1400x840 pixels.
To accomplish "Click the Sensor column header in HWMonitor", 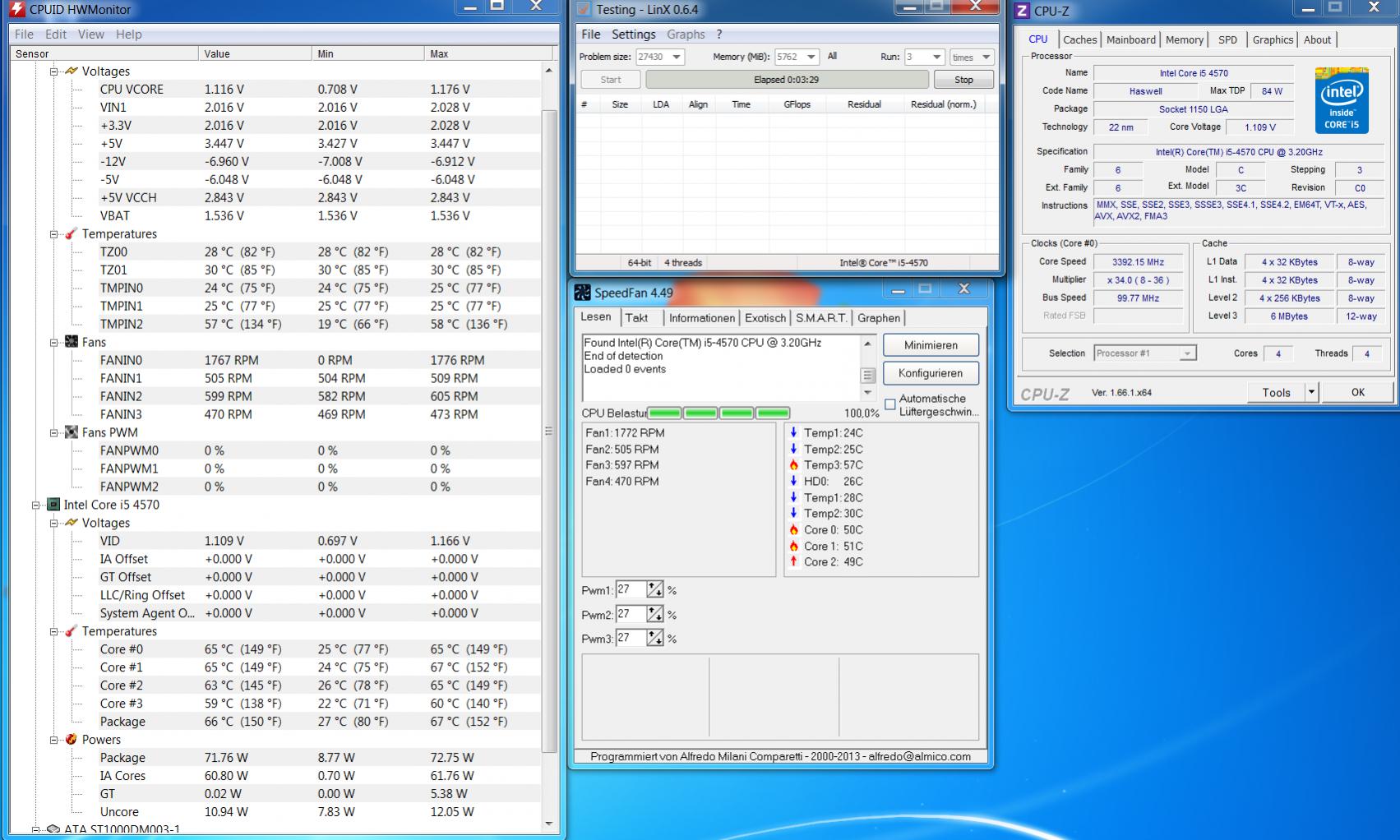I will [104, 53].
